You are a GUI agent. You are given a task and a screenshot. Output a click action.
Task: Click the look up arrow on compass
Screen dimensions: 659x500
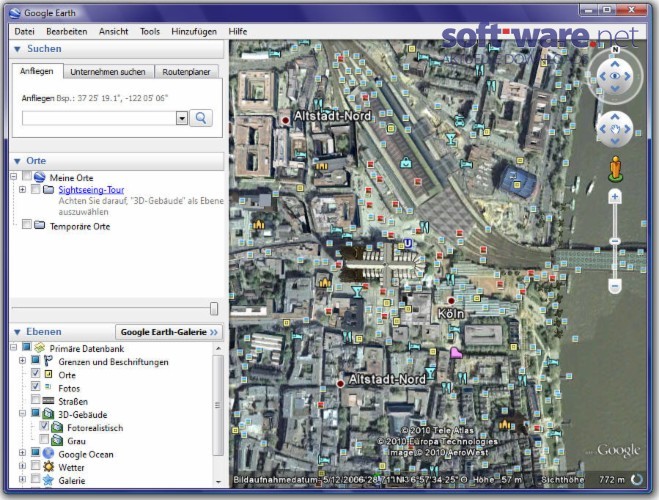point(615,64)
